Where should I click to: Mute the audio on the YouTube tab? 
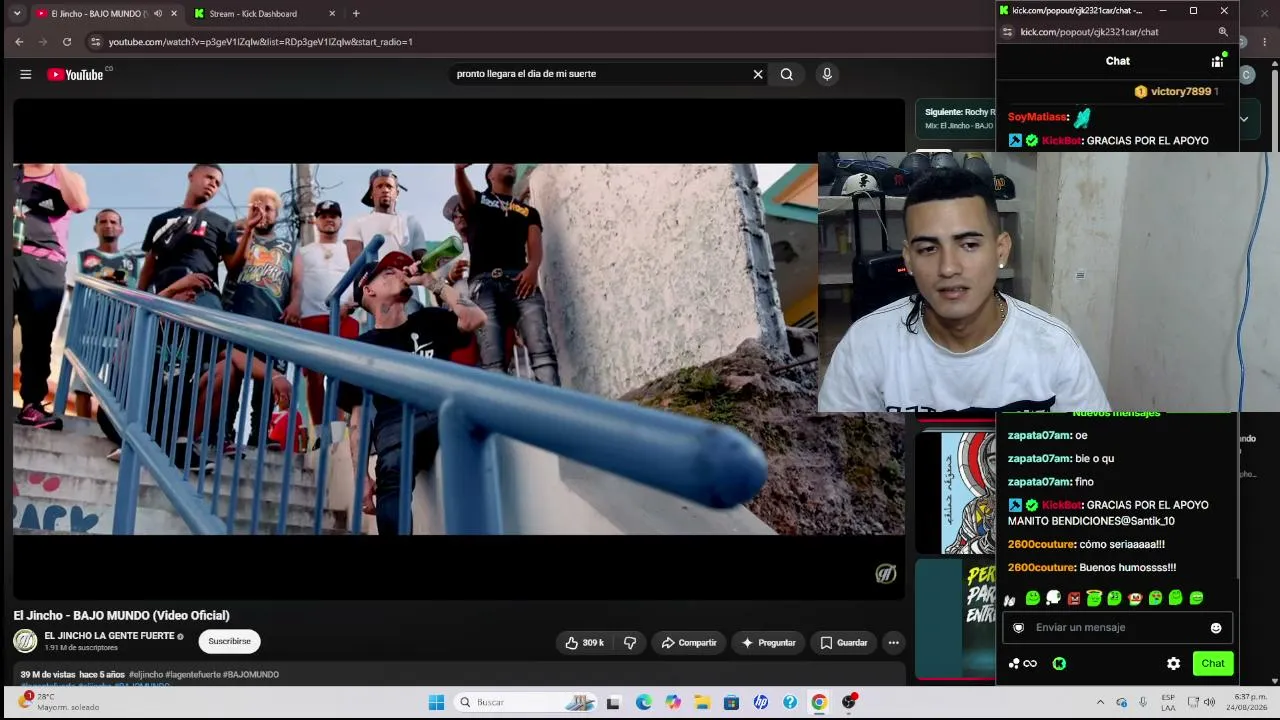[158, 14]
